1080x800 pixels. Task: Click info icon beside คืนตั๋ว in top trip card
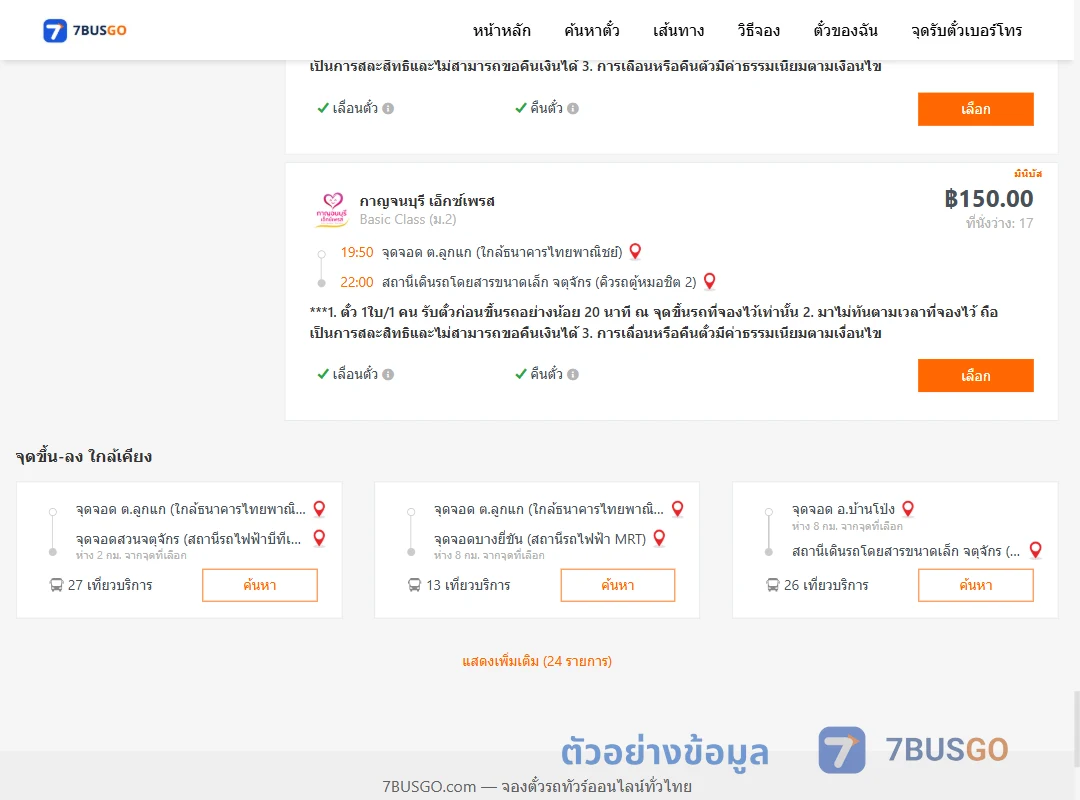[573, 108]
